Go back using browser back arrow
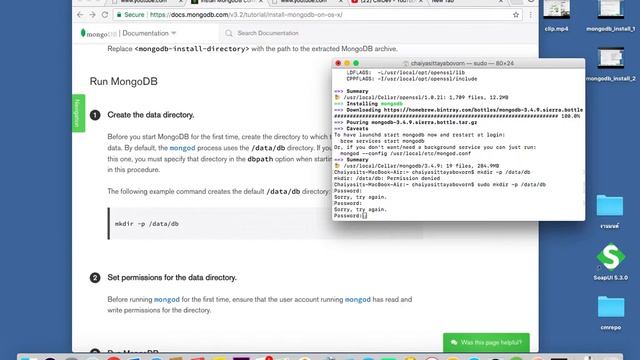This screenshot has width=640, height=360. (80, 15)
